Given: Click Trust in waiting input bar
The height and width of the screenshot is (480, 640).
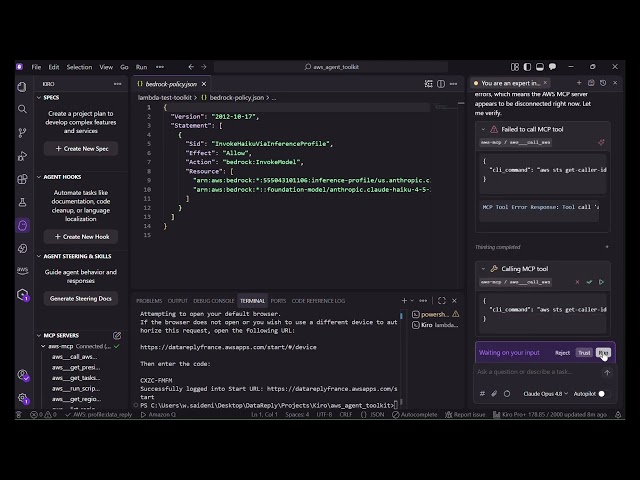Looking at the screenshot, I should [x=584, y=353].
